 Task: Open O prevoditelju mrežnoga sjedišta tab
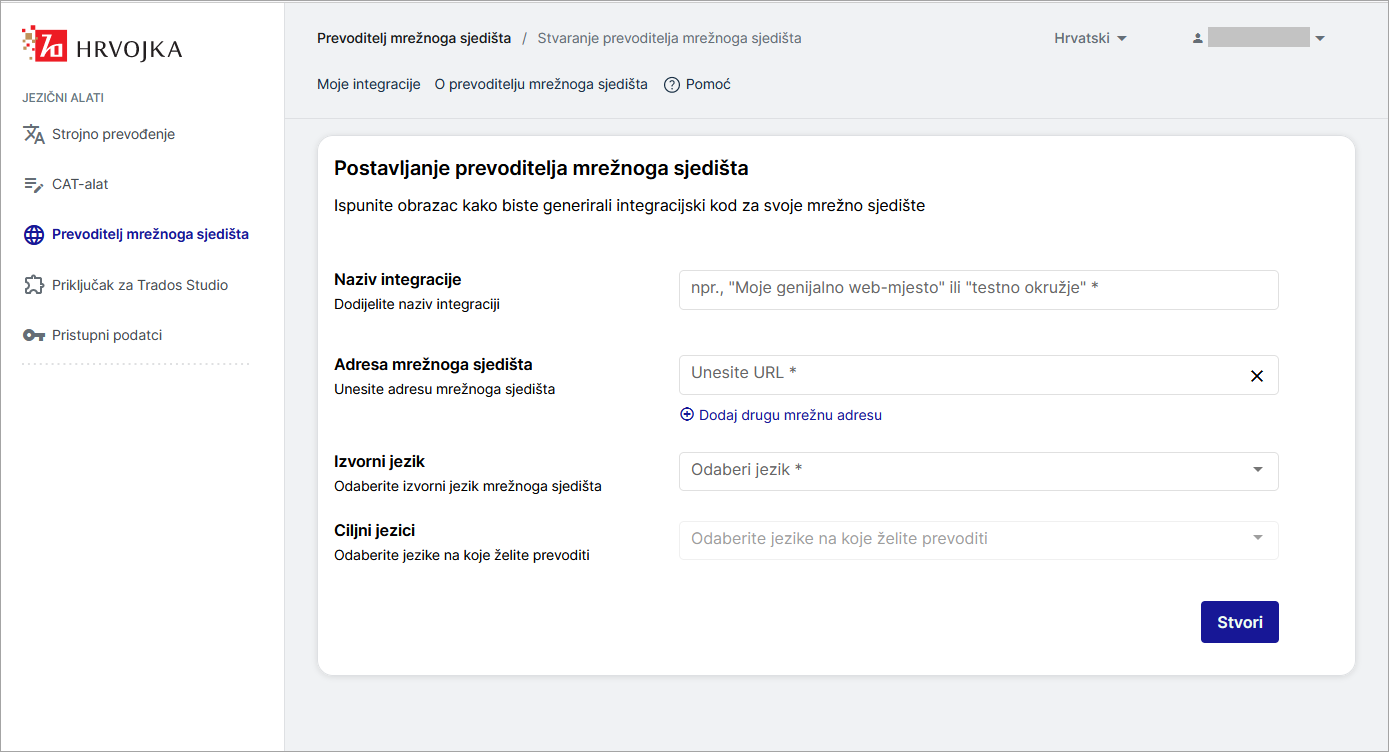541,85
